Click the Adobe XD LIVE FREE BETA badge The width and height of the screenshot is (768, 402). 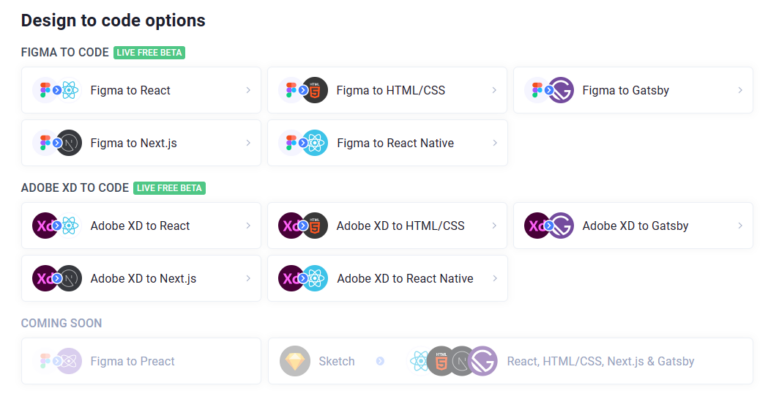point(169,187)
